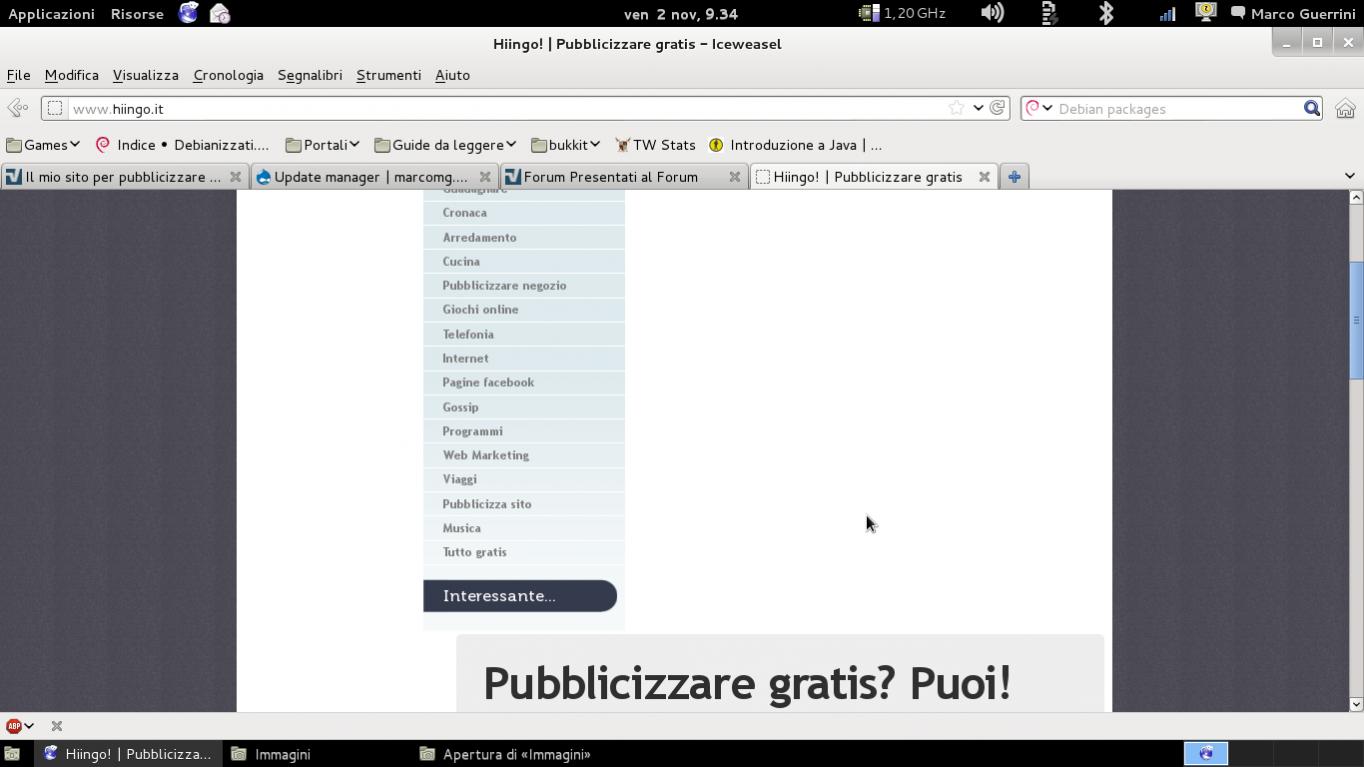Expand the Games bookmark folder
Image resolution: width=1364 pixels, height=767 pixels.
tap(43, 145)
